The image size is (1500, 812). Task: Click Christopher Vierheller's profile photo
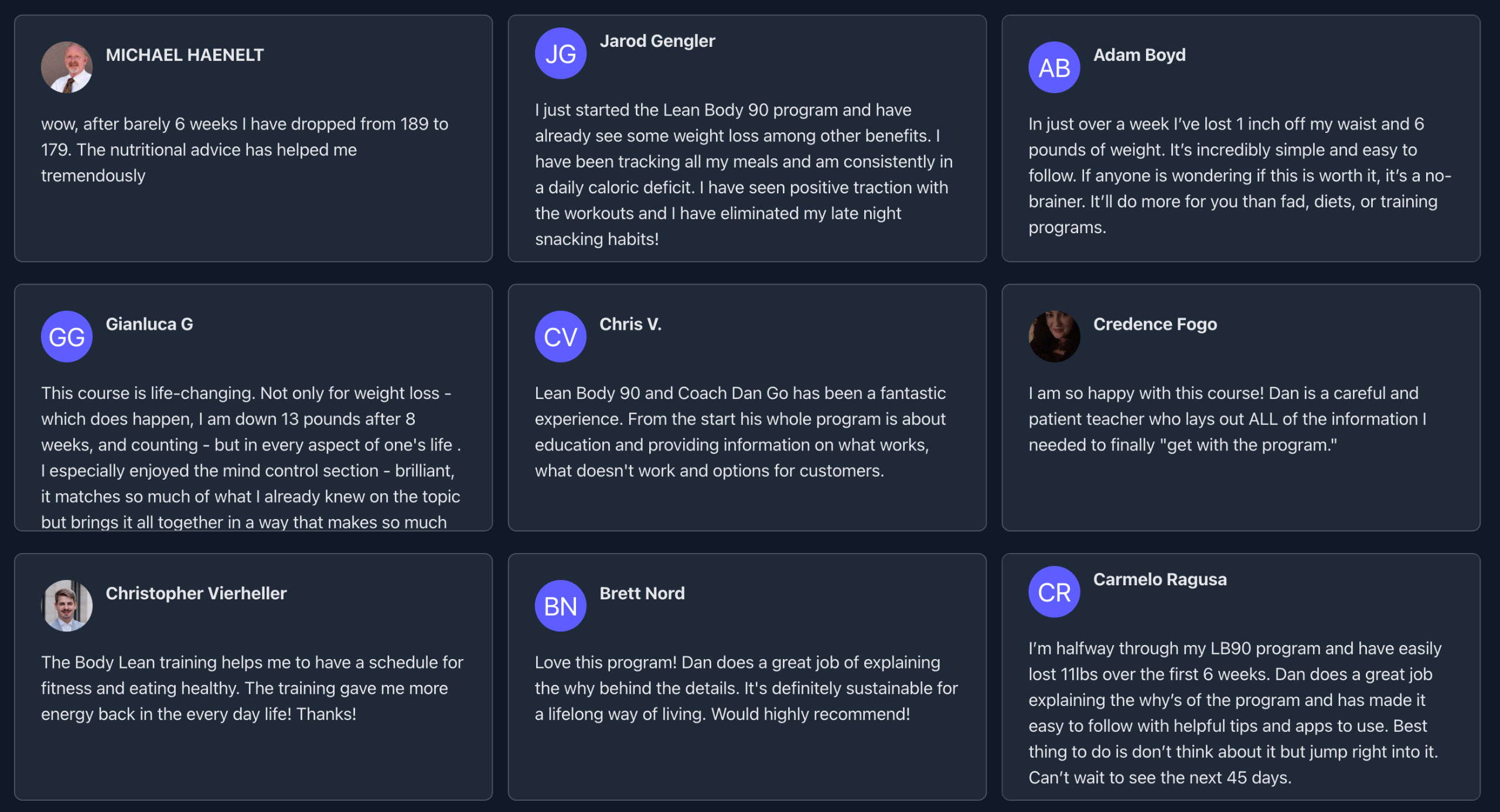[x=67, y=605]
